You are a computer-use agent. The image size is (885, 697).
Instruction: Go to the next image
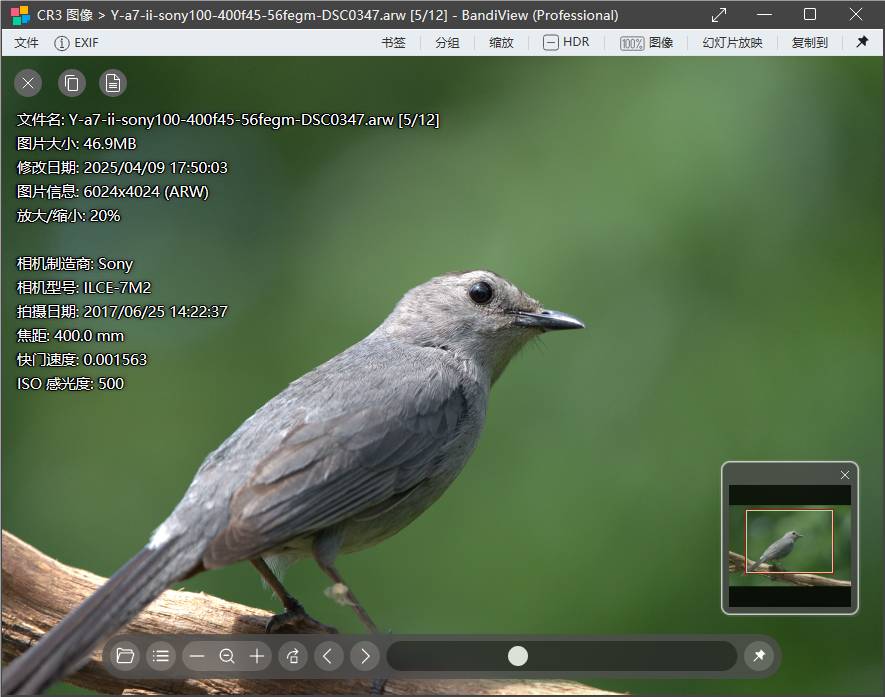(x=365, y=656)
